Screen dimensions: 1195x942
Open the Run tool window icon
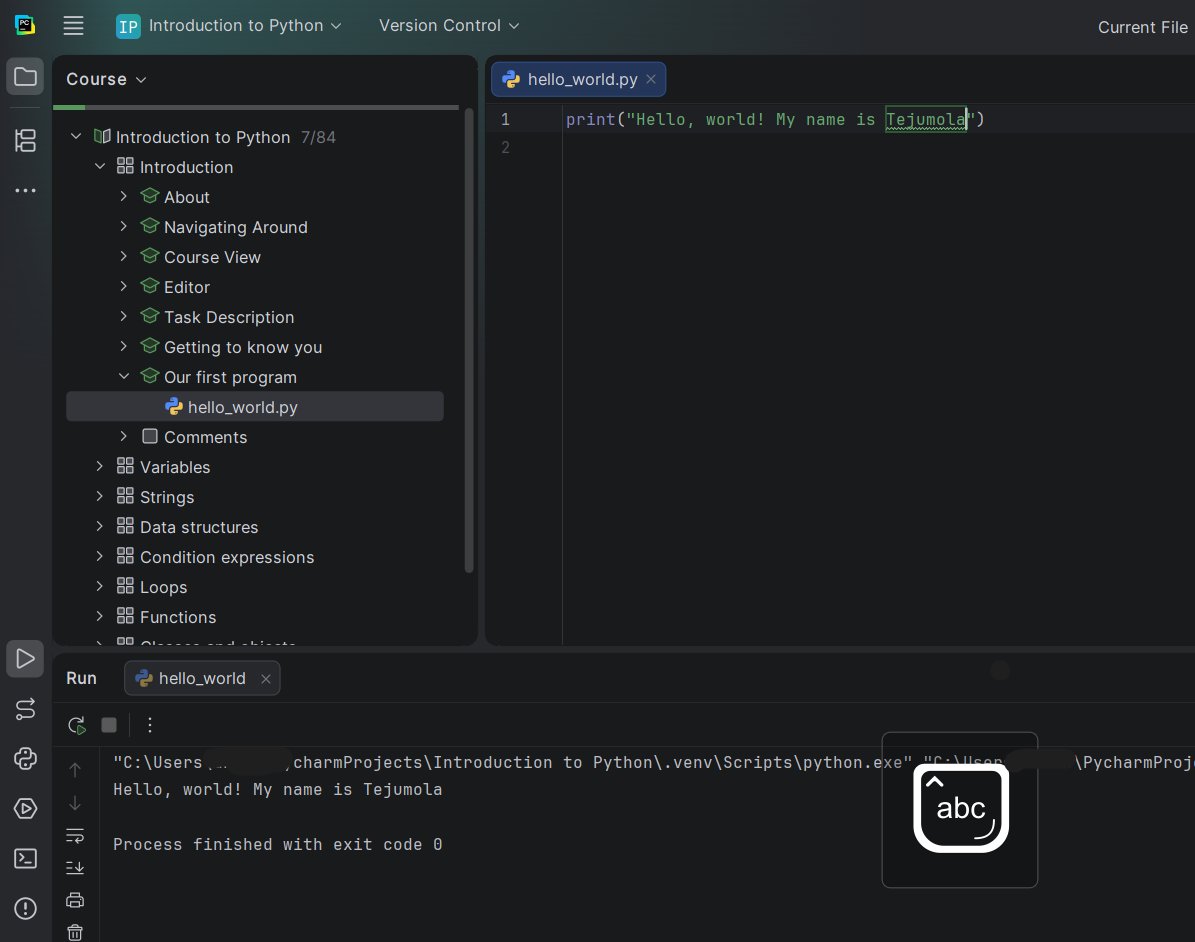click(x=25, y=658)
